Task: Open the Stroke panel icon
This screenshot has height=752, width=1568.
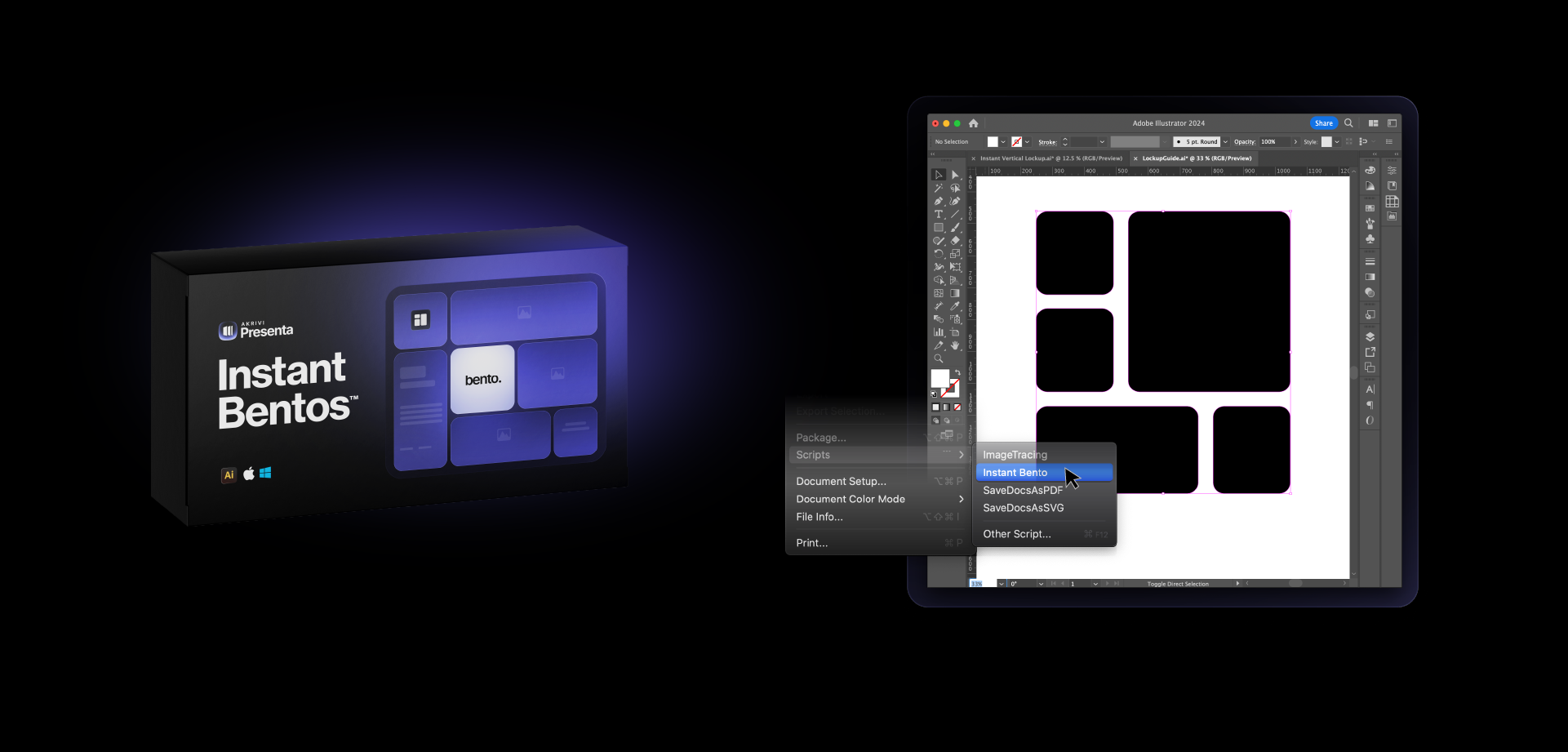Action: (1370, 261)
